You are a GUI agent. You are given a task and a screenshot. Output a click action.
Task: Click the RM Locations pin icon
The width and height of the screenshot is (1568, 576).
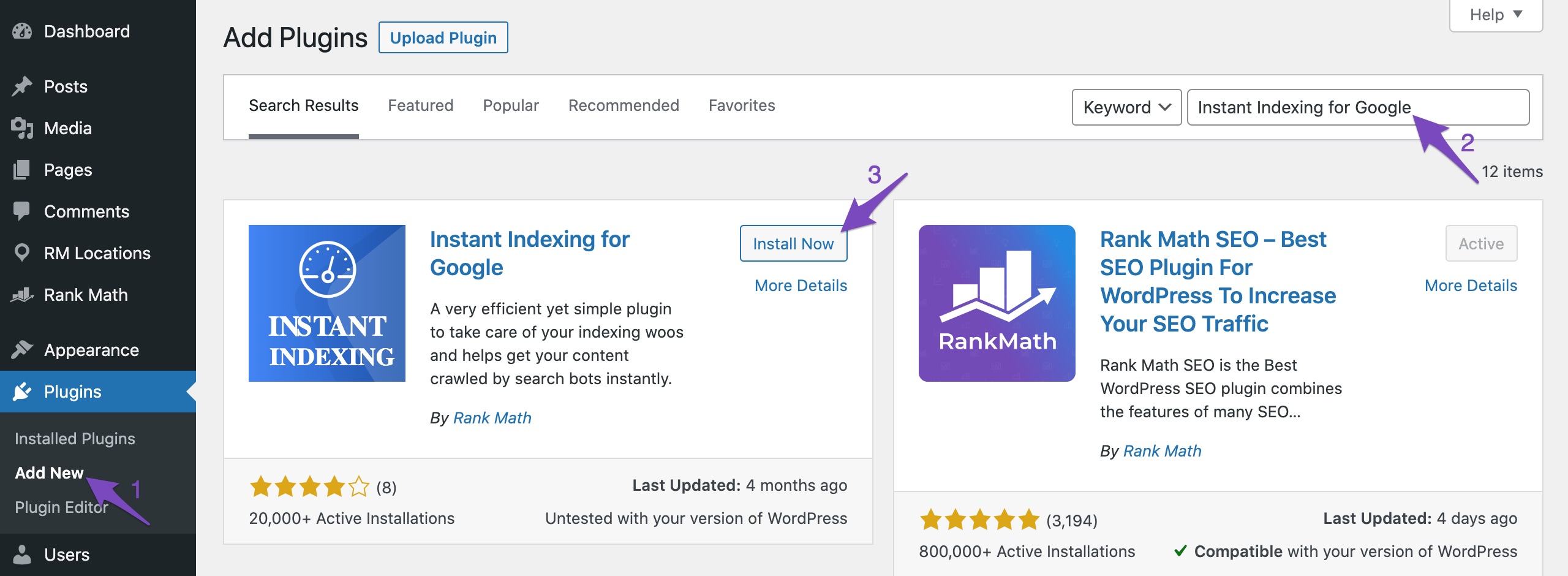coord(22,253)
